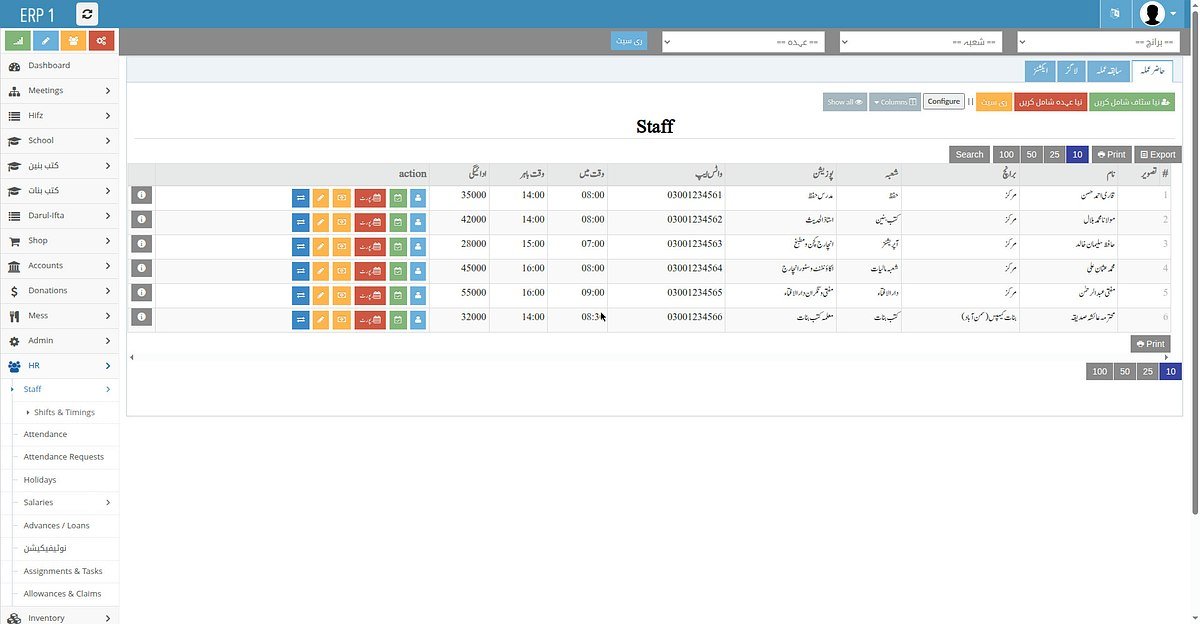Click the info icon on the 45000 row
This screenshot has width=1200, height=625.
click(141, 267)
